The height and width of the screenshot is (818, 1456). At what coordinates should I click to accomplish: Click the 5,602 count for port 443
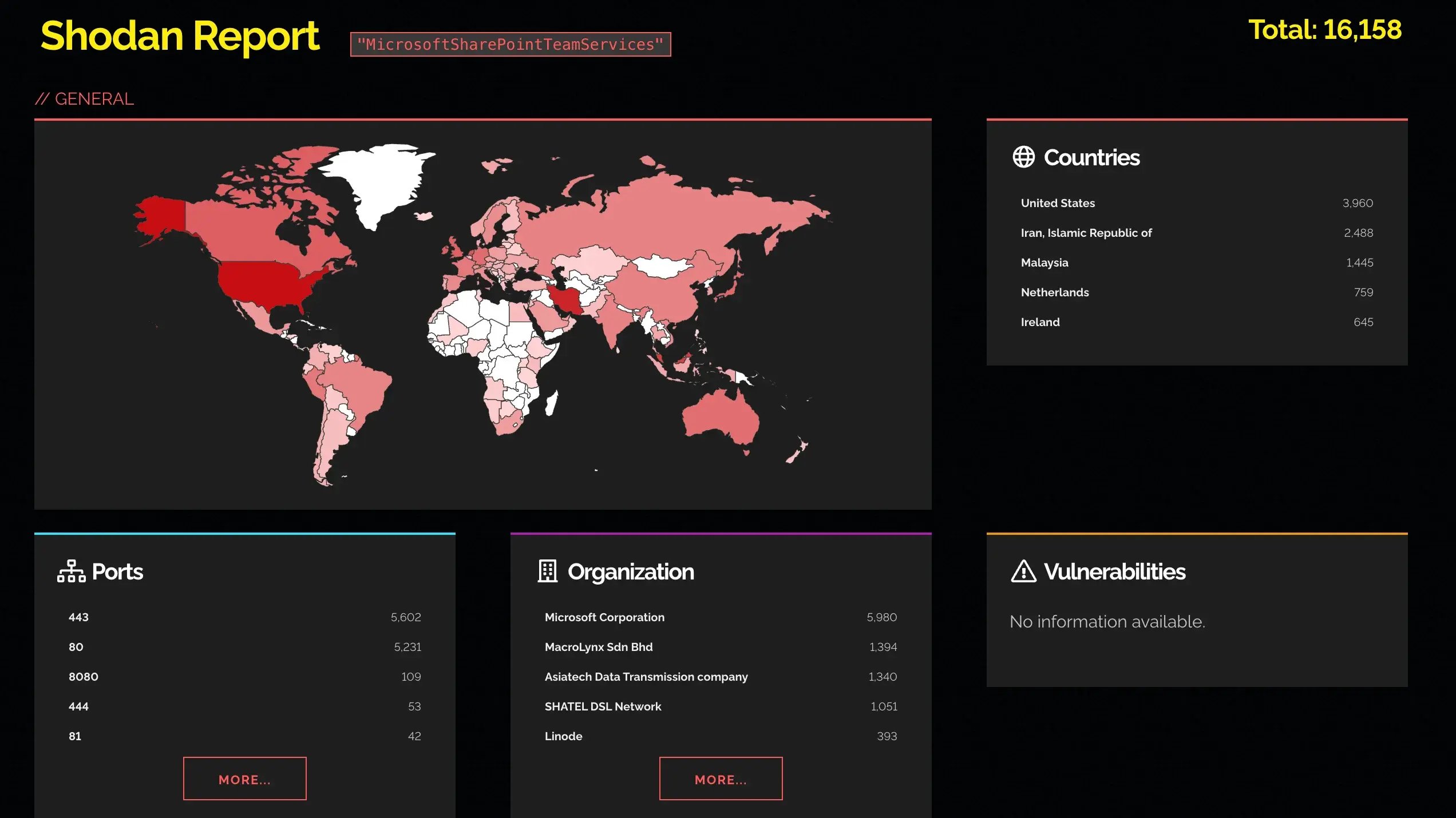tap(406, 617)
